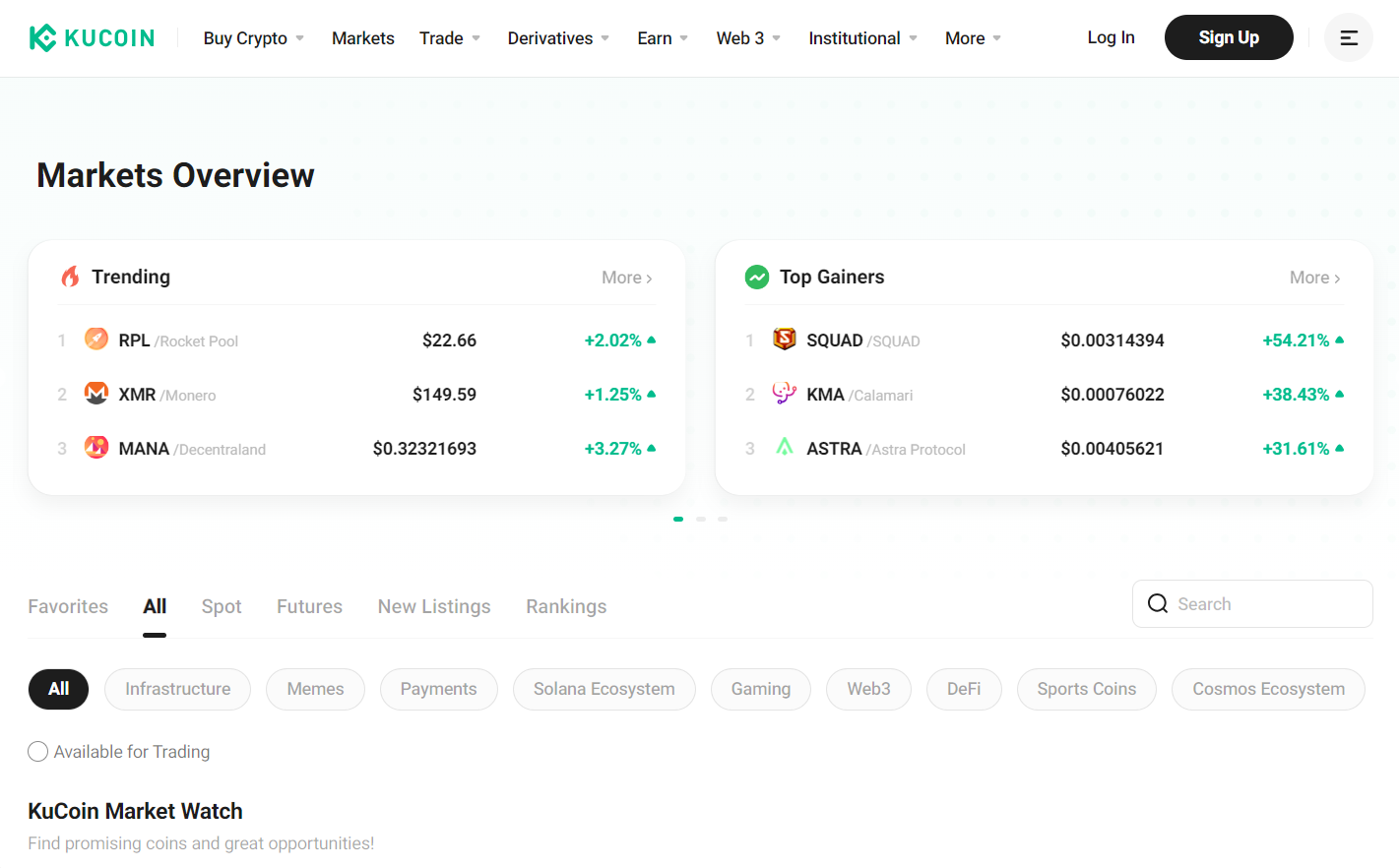
Task: Switch to the Favorites tab
Action: [68, 606]
